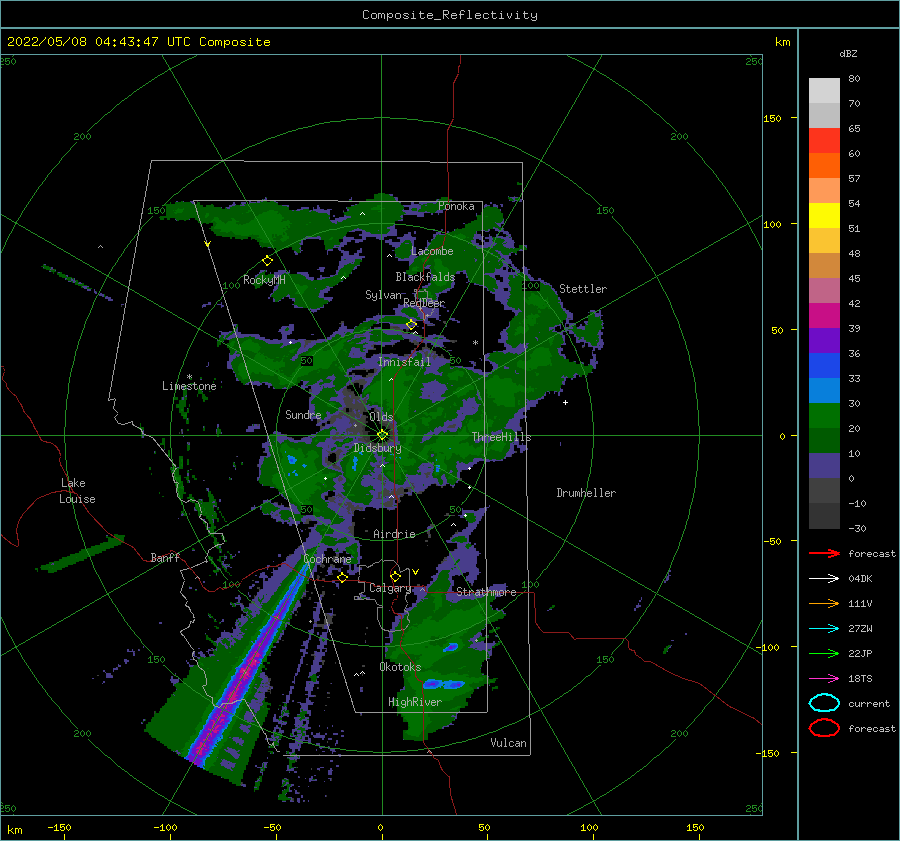Click the Didsbury town label
Screen dimensions: 900x841
[378, 448]
